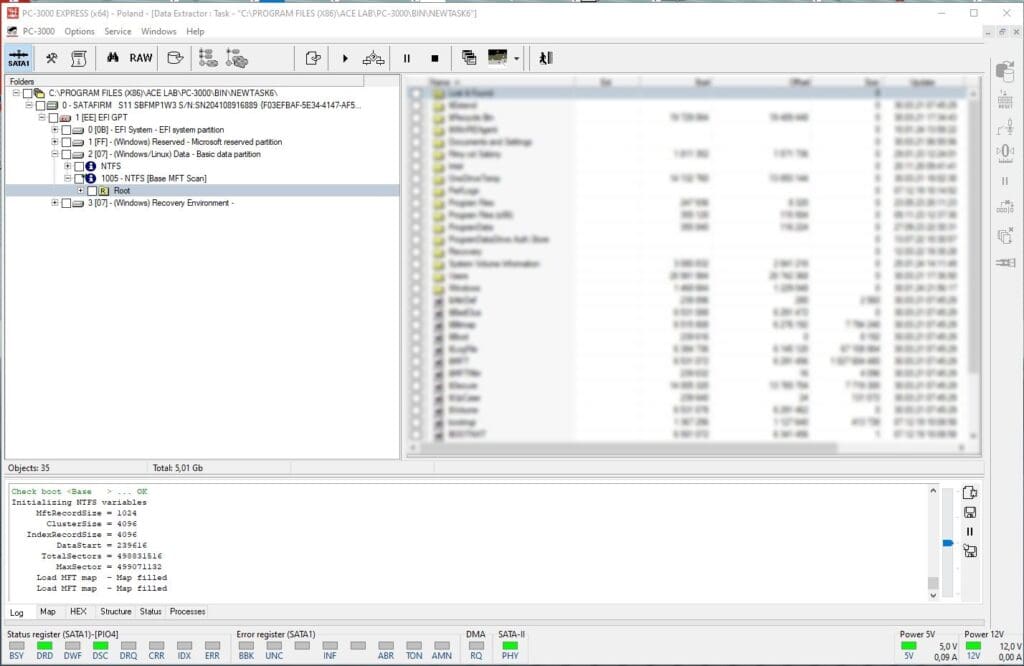Image resolution: width=1024 pixels, height=666 pixels.
Task: Open the RAW recovery tool
Action: 141,58
